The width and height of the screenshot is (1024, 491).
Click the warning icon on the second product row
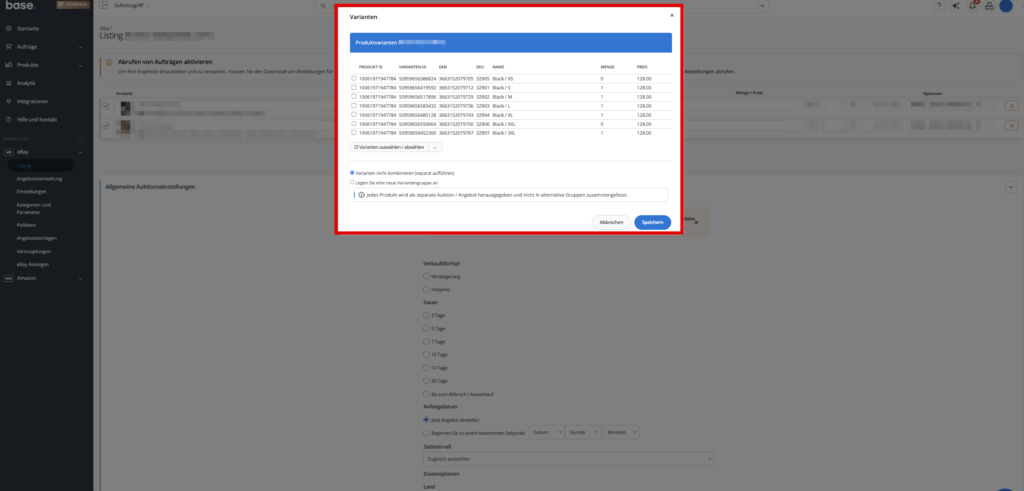pyautogui.click(x=1012, y=125)
